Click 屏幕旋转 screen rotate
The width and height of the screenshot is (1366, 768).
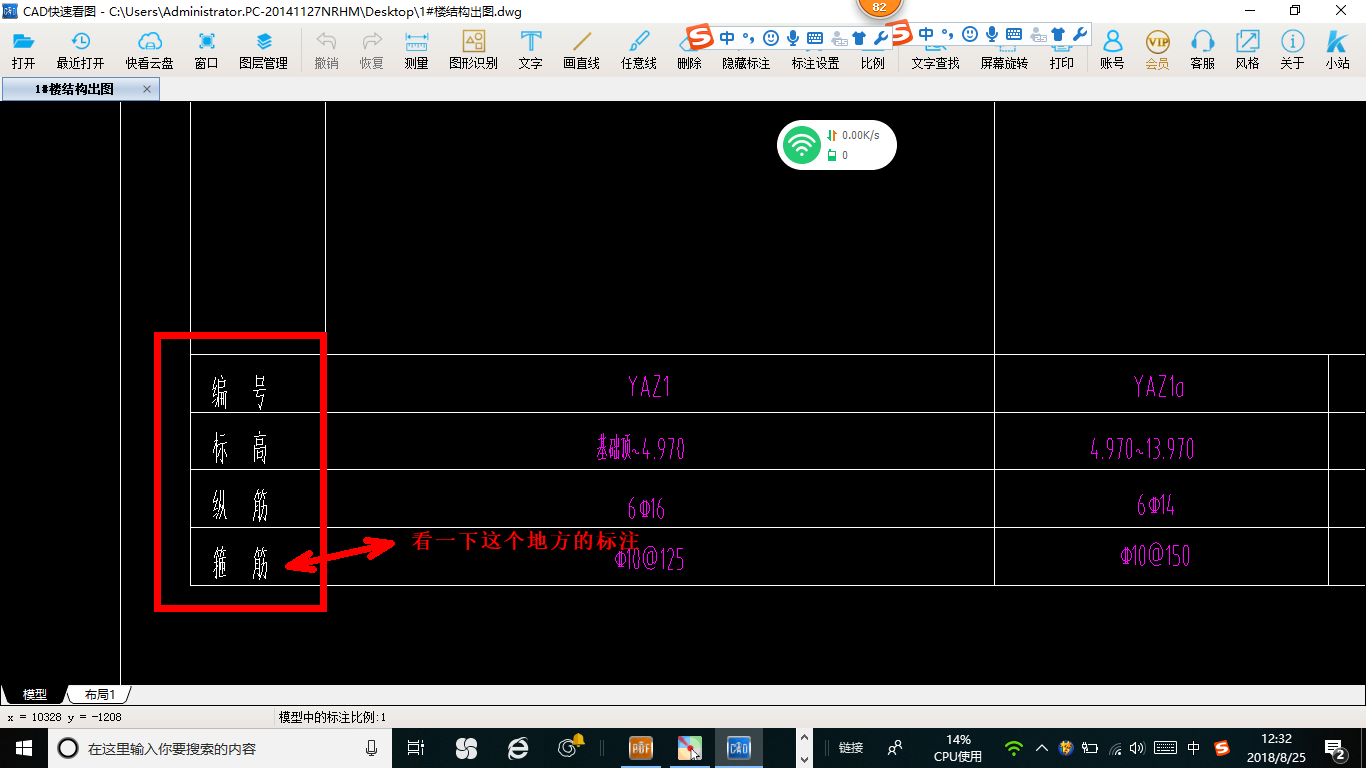pos(1004,62)
